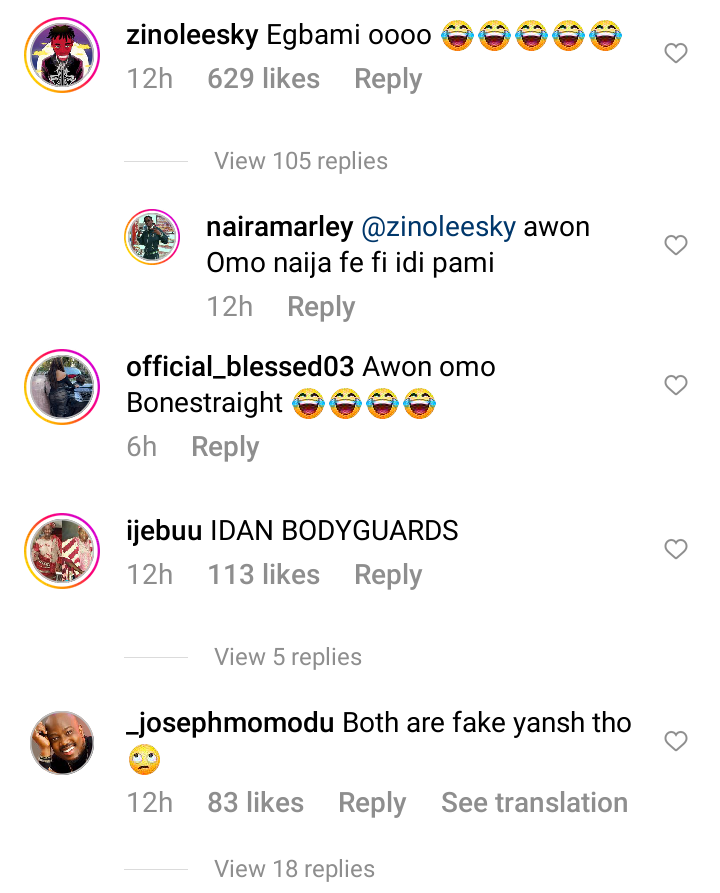The height and width of the screenshot is (893, 720).
Task: Expand View 105 replies under zinoleesky
Action: [x=301, y=161]
